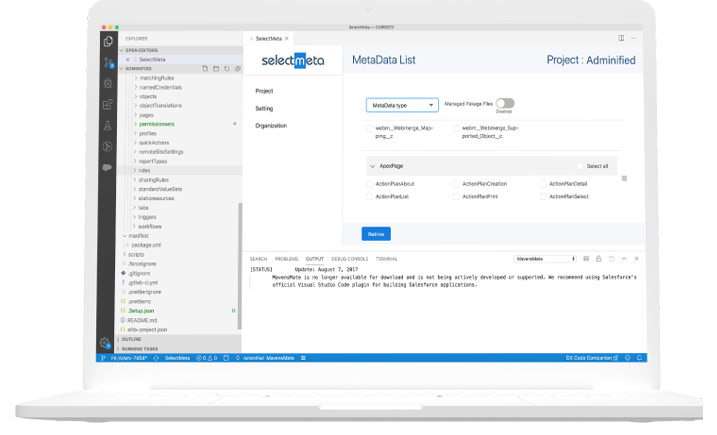Open the Explorer view in activity bar
The image size is (717, 435).
pos(108,41)
